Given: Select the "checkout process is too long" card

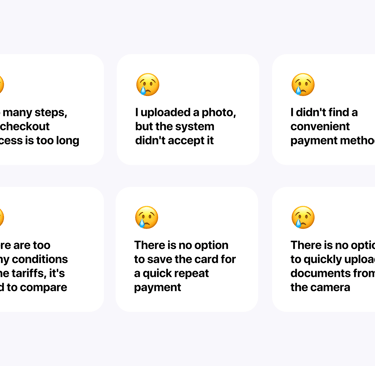Looking at the screenshot, I should tap(52, 109).
